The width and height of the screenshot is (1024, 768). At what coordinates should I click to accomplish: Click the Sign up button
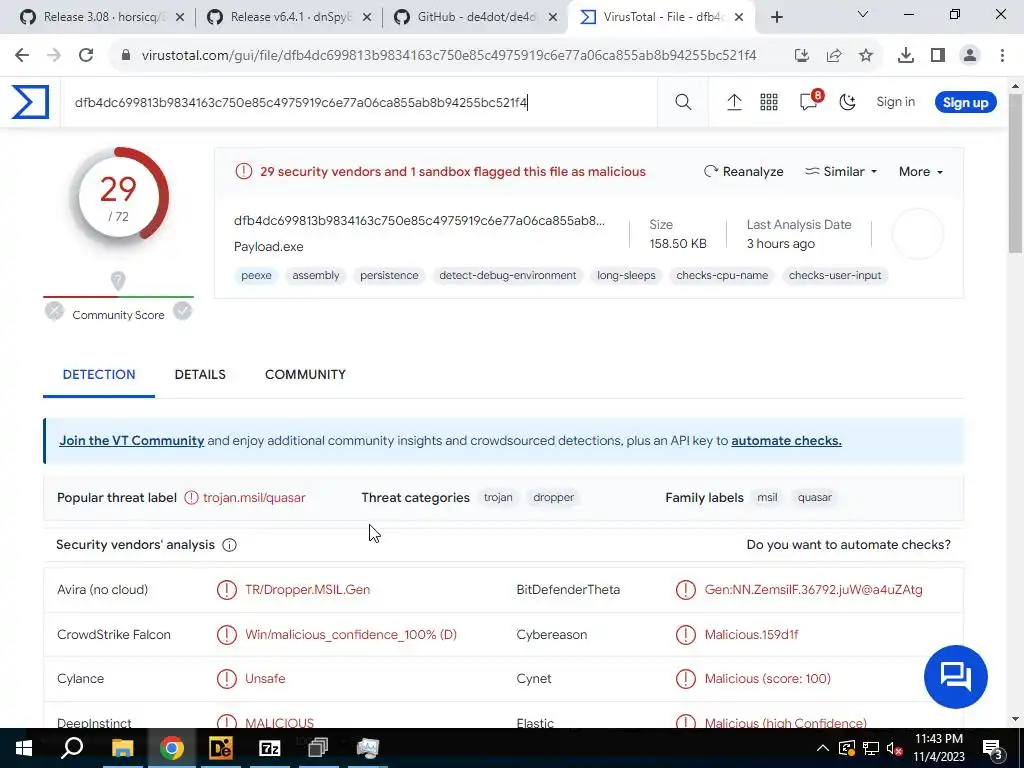click(965, 103)
